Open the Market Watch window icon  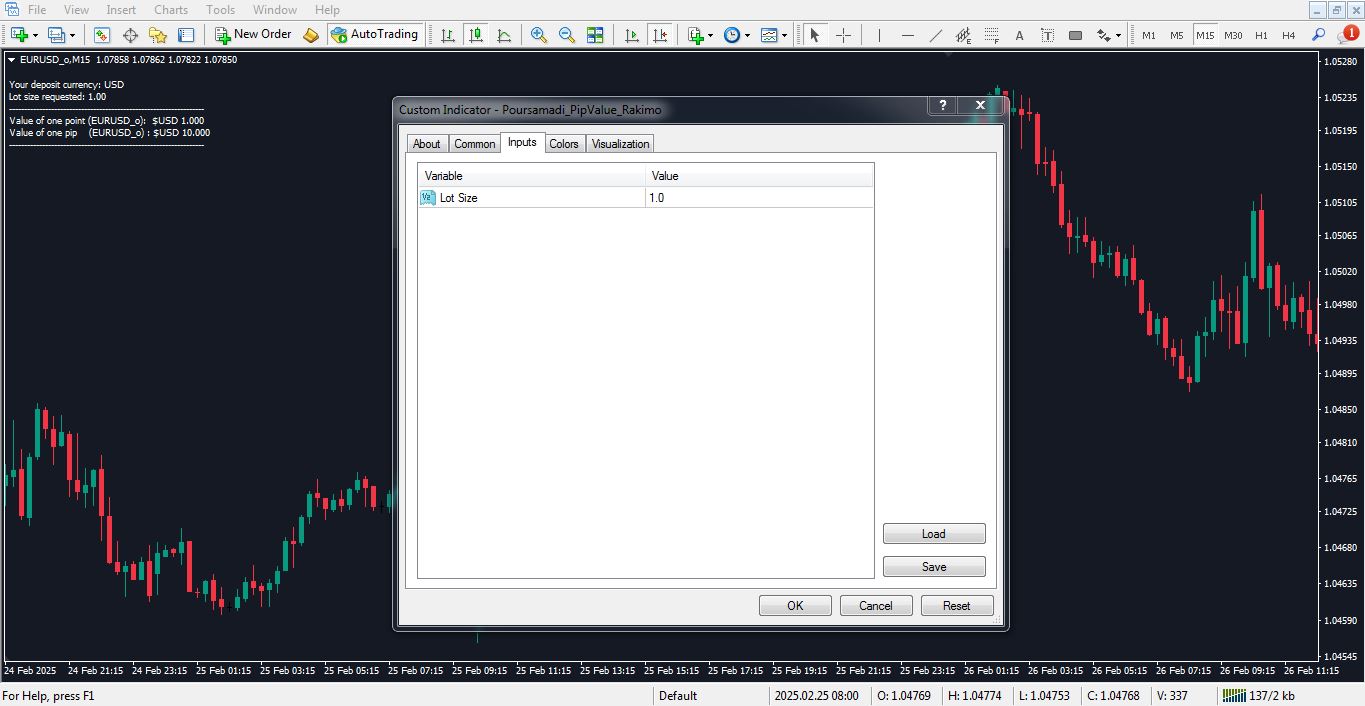(102, 35)
